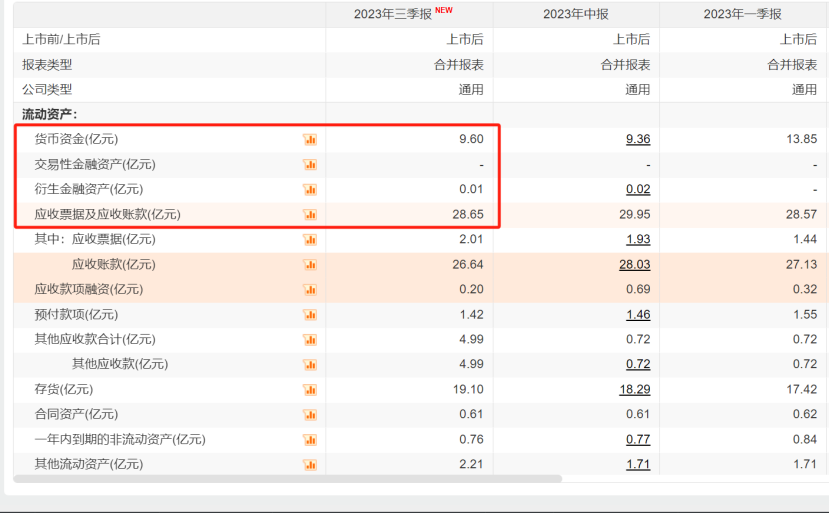The image size is (830, 513).
Task: Click the 预付款项(亿元) row label
Action: click(x=76, y=315)
